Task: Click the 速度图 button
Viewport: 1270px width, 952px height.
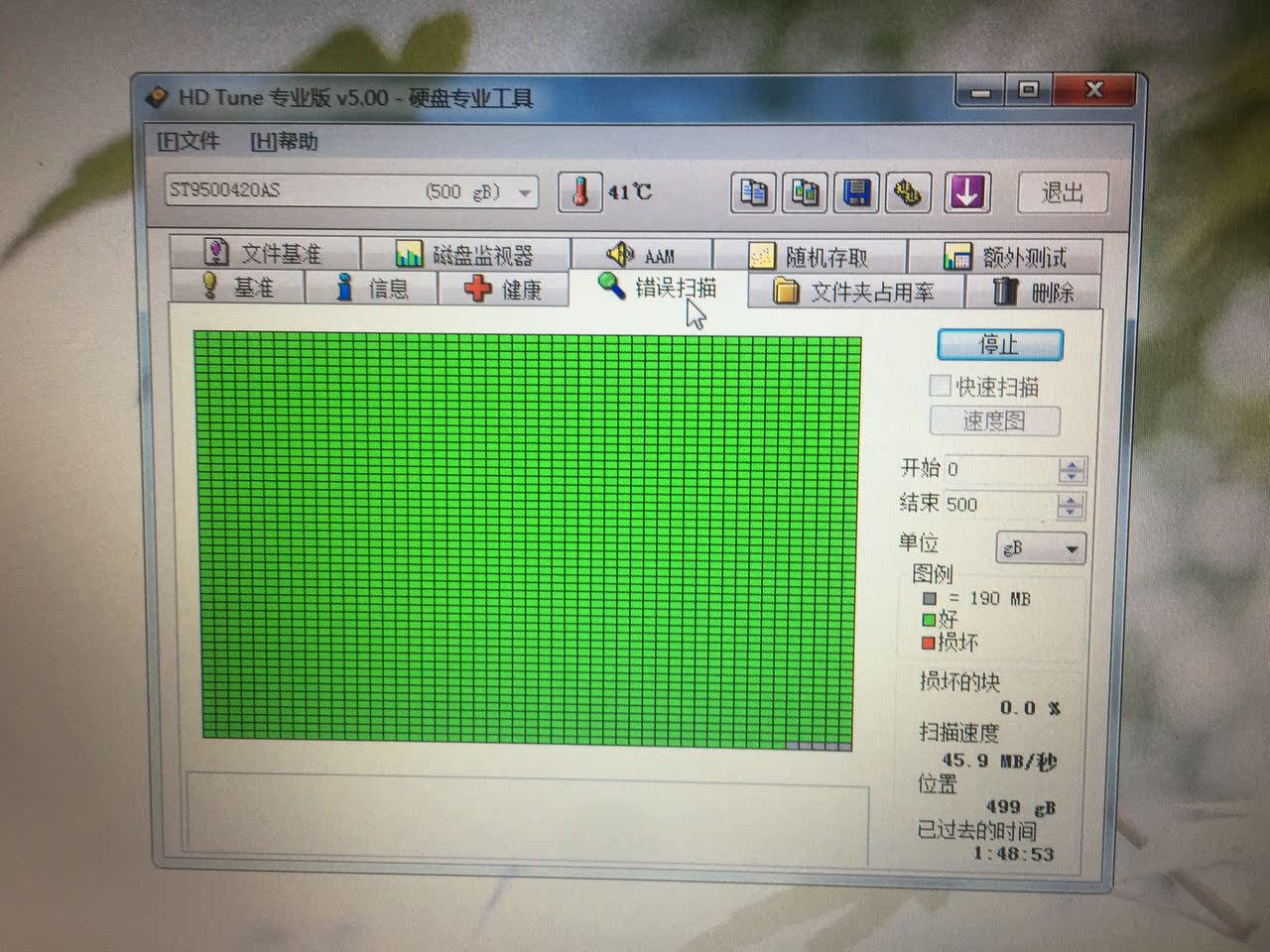Action: (994, 420)
